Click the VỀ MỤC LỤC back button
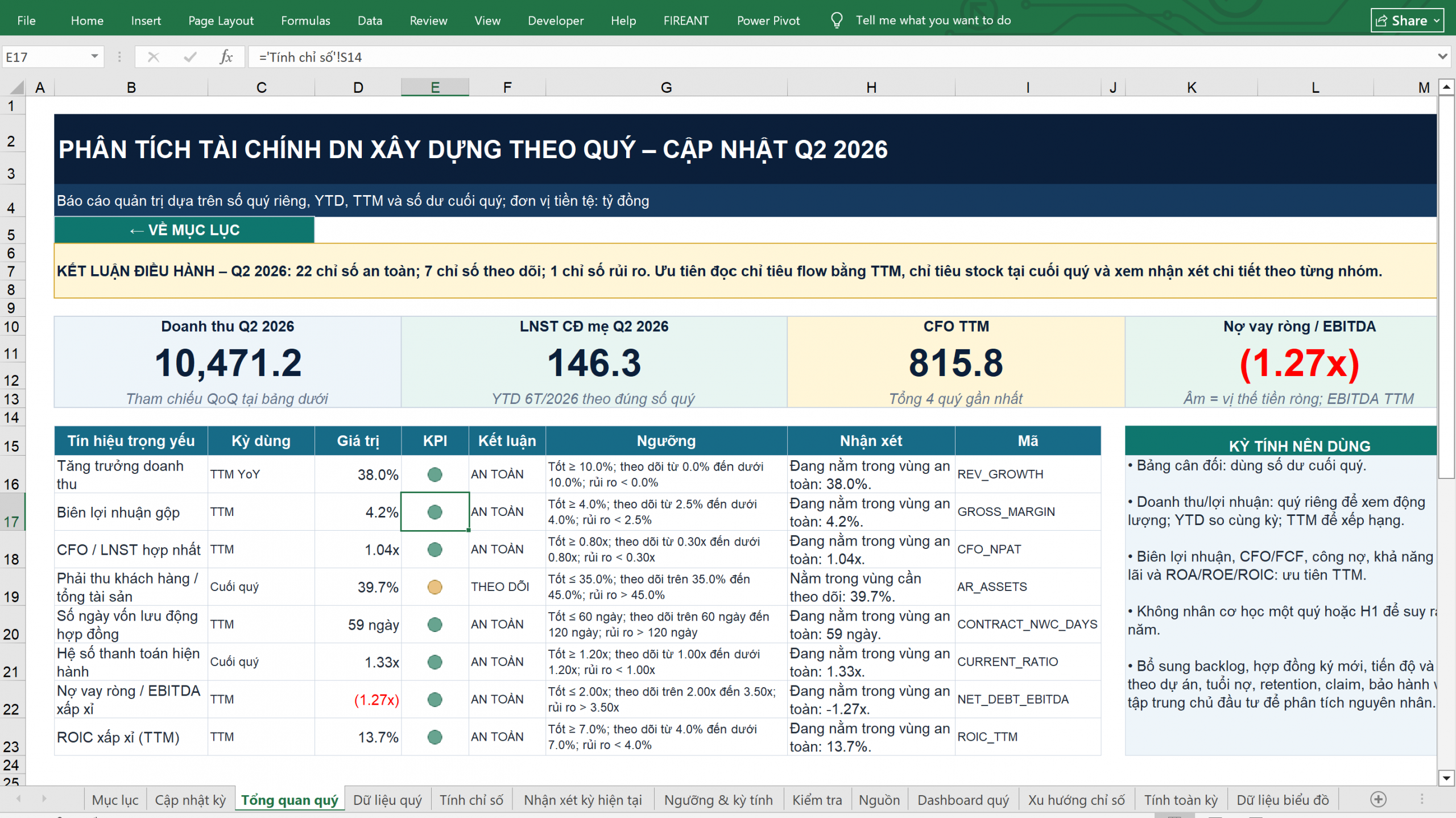 pos(184,230)
